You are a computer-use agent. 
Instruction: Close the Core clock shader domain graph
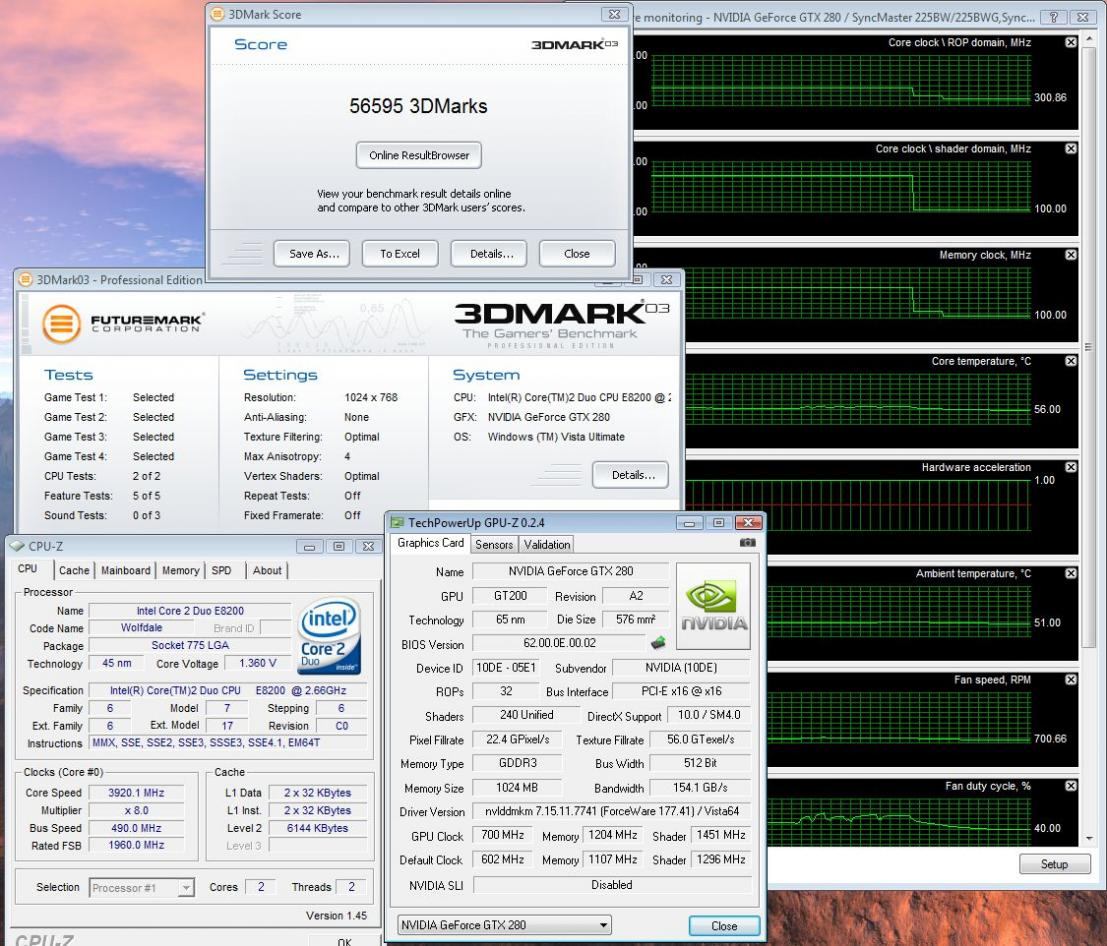point(1070,148)
